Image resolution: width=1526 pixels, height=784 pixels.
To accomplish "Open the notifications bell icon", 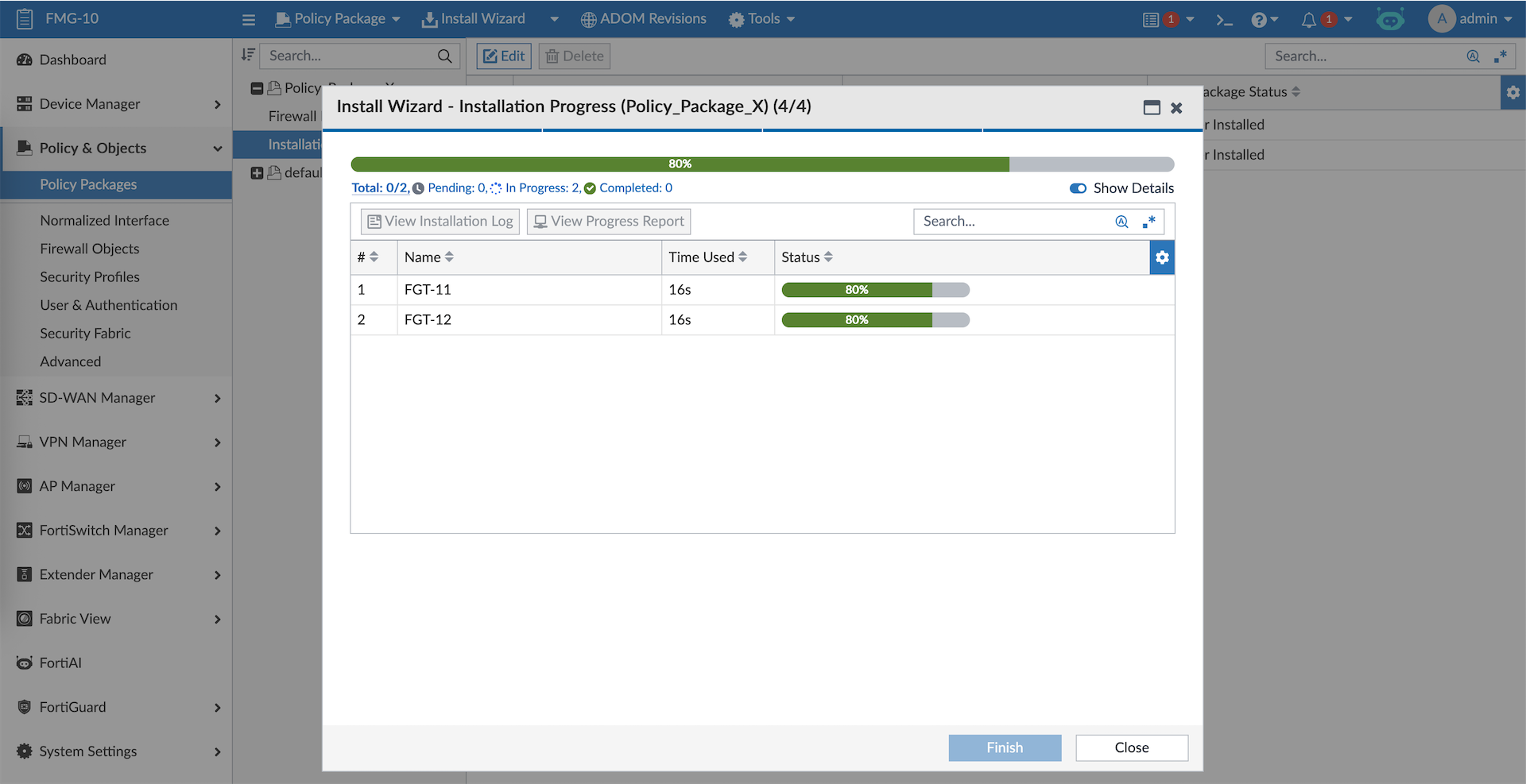I will pyautogui.click(x=1308, y=20).
